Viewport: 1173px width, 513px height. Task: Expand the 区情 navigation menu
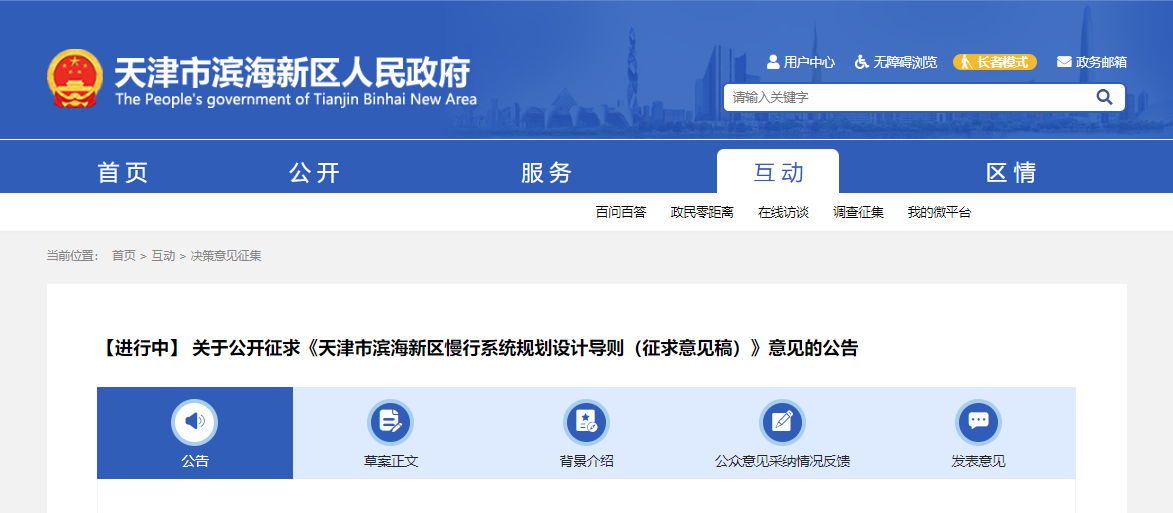[x=1011, y=172]
